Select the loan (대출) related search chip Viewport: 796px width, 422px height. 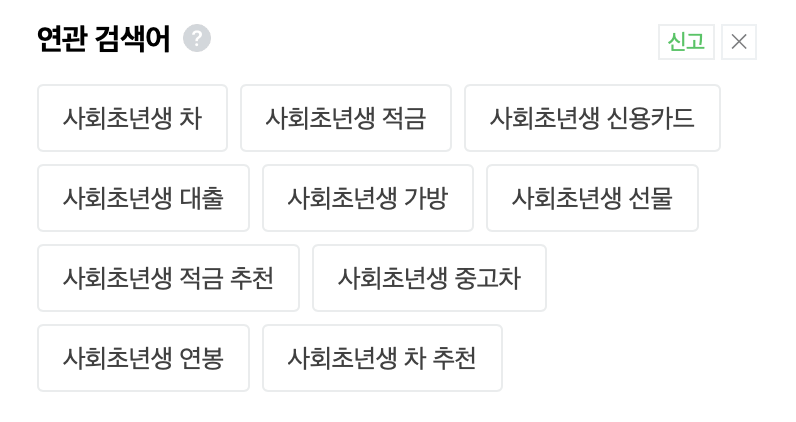click(143, 198)
